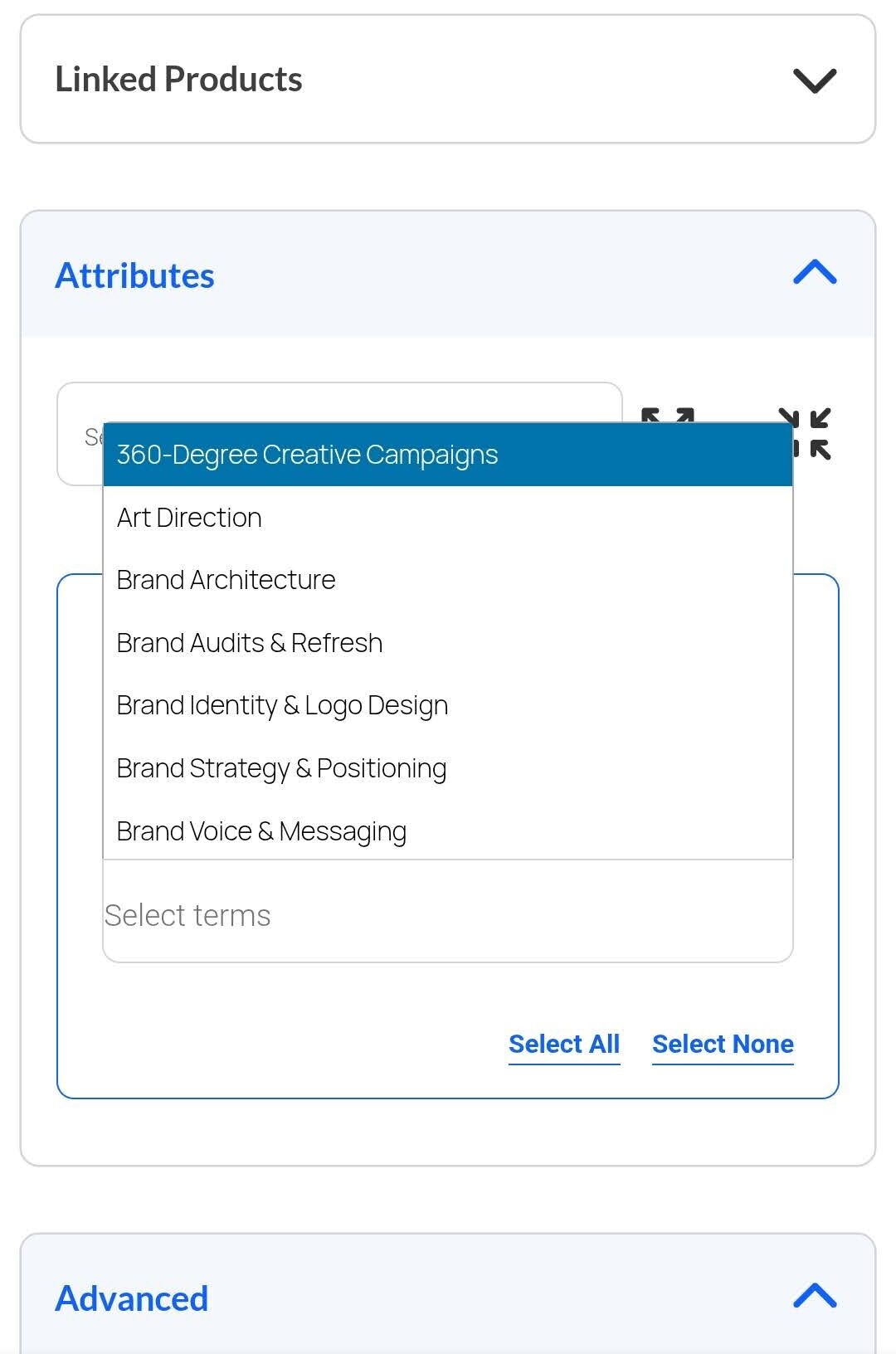Click the Linked Products panel title
This screenshot has width=896, height=1354.
(178, 80)
